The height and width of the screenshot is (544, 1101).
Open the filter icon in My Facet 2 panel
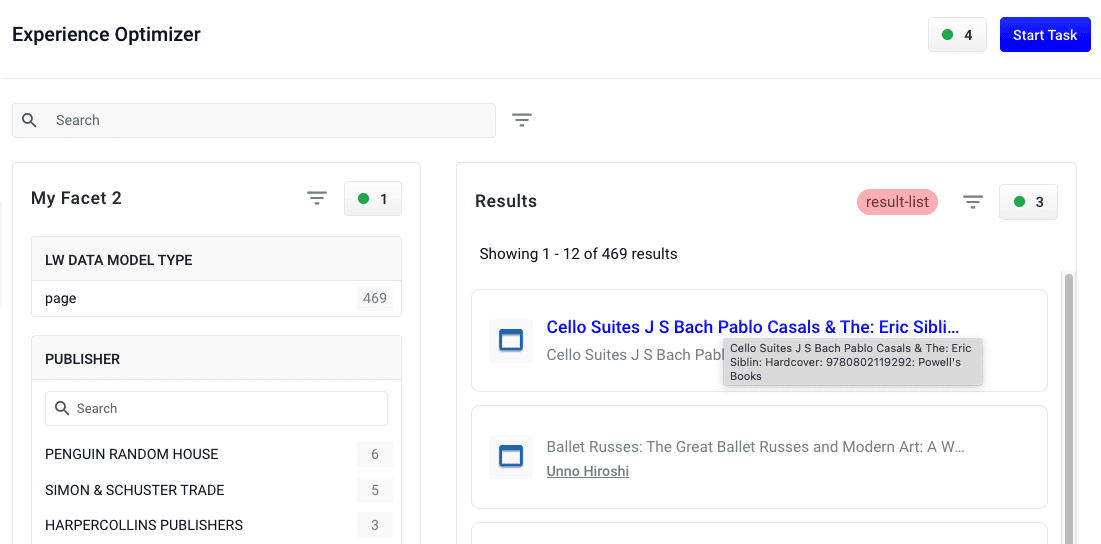(x=317, y=199)
